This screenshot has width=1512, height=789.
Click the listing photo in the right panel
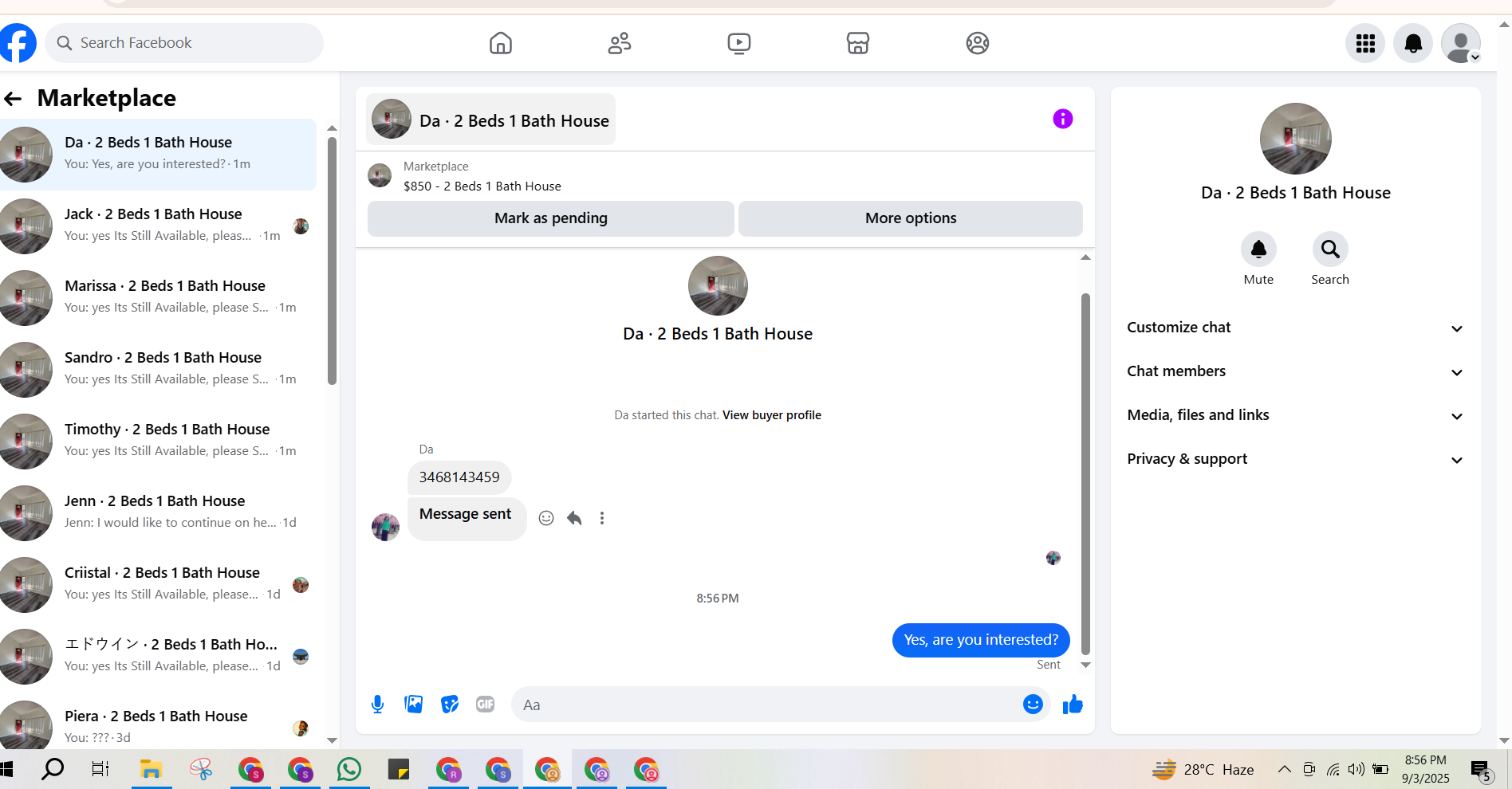click(1295, 139)
